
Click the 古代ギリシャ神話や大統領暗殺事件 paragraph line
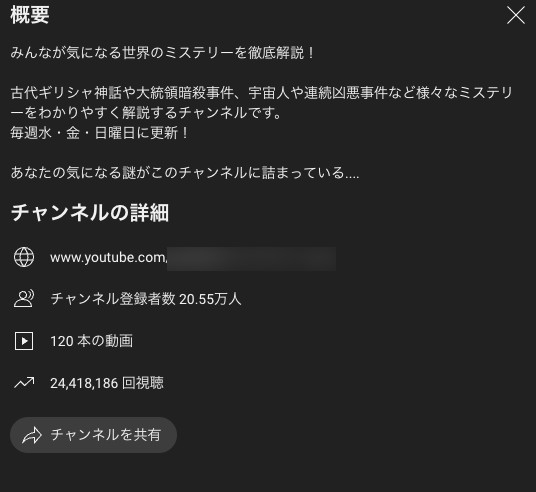coord(262,93)
